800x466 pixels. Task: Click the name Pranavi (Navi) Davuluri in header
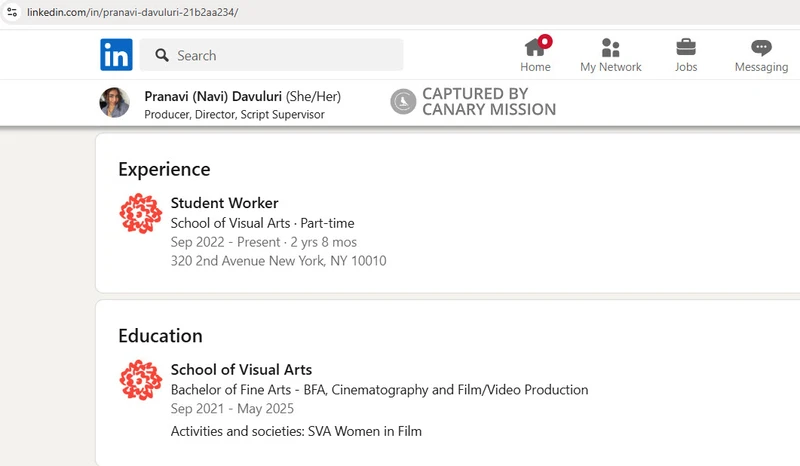point(213,96)
